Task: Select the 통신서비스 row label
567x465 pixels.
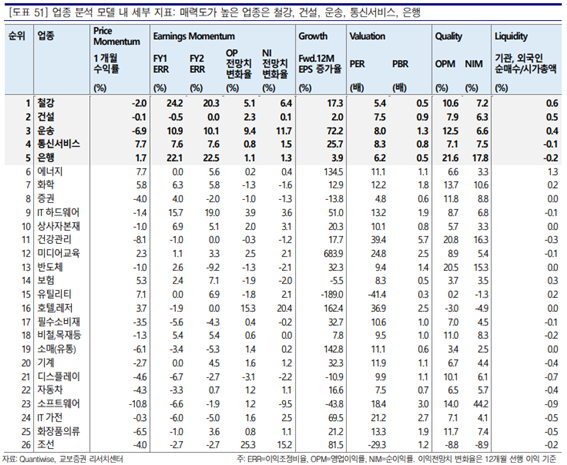Action: [x=59, y=144]
